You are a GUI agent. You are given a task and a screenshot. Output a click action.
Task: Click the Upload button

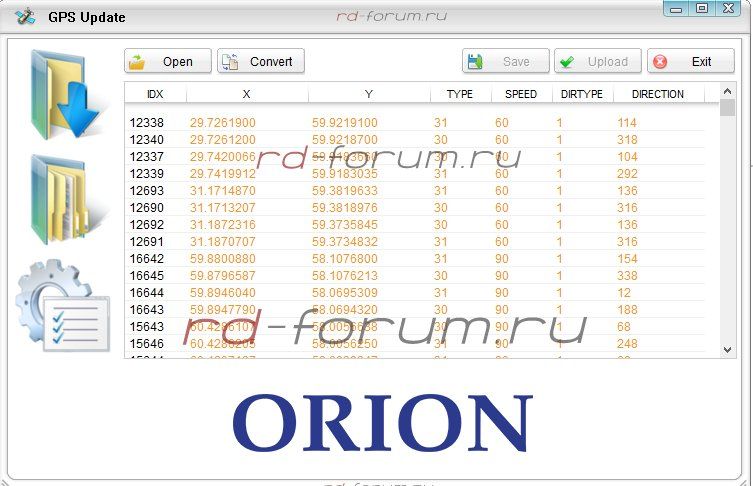(x=598, y=61)
